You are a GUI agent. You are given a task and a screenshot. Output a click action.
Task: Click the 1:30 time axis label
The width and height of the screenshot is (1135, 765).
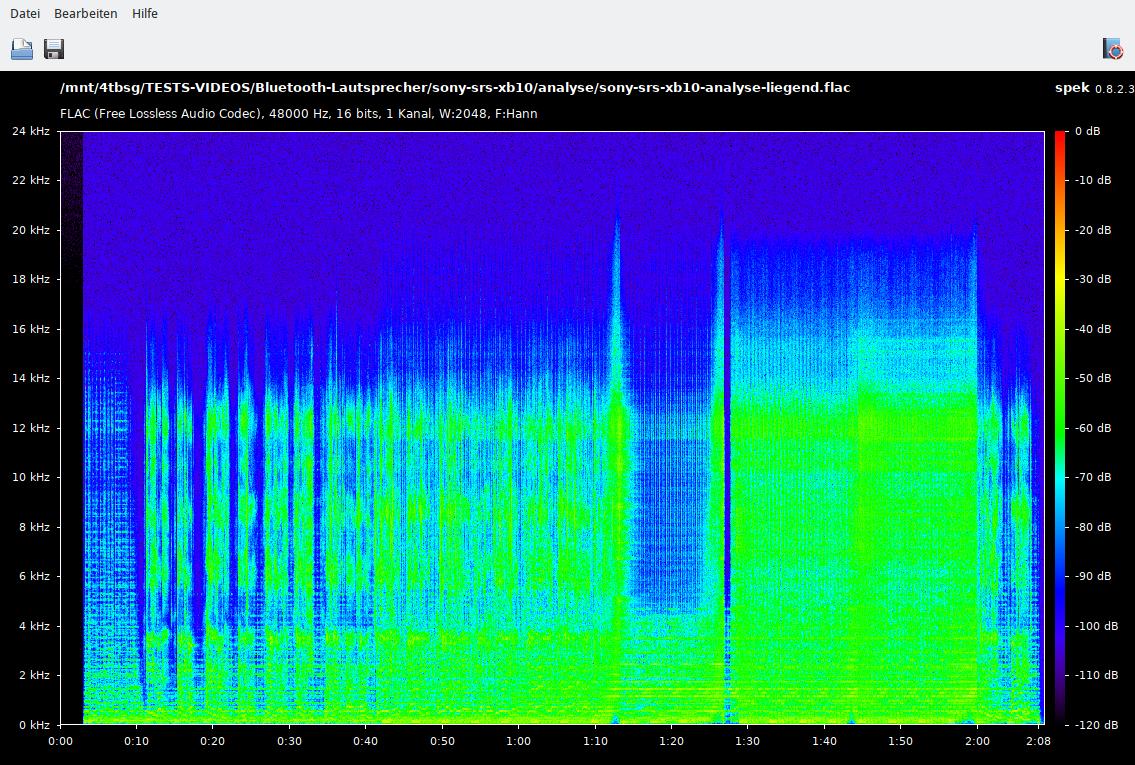coord(748,741)
